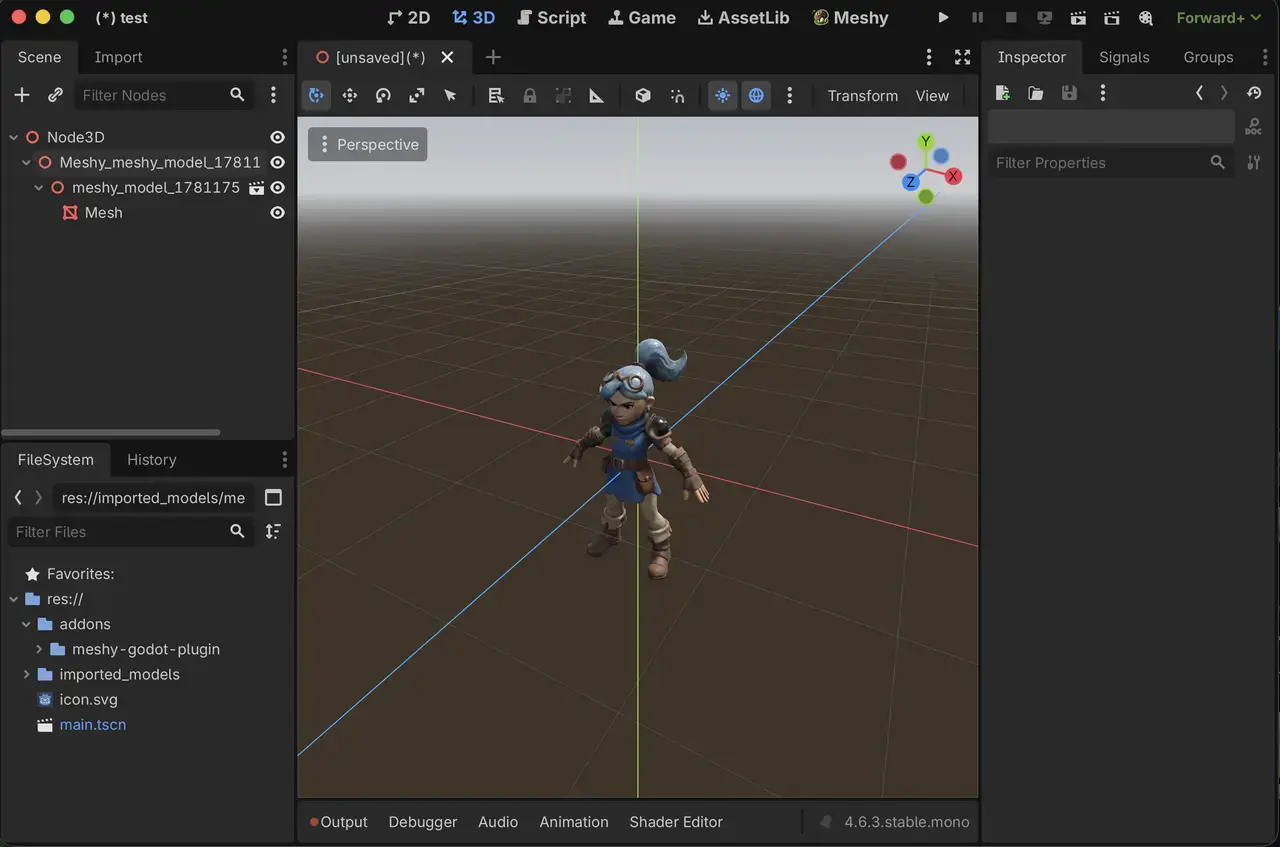1280x847 pixels.
Task: Switch to the Script workspace
Action: pos(551,18)
